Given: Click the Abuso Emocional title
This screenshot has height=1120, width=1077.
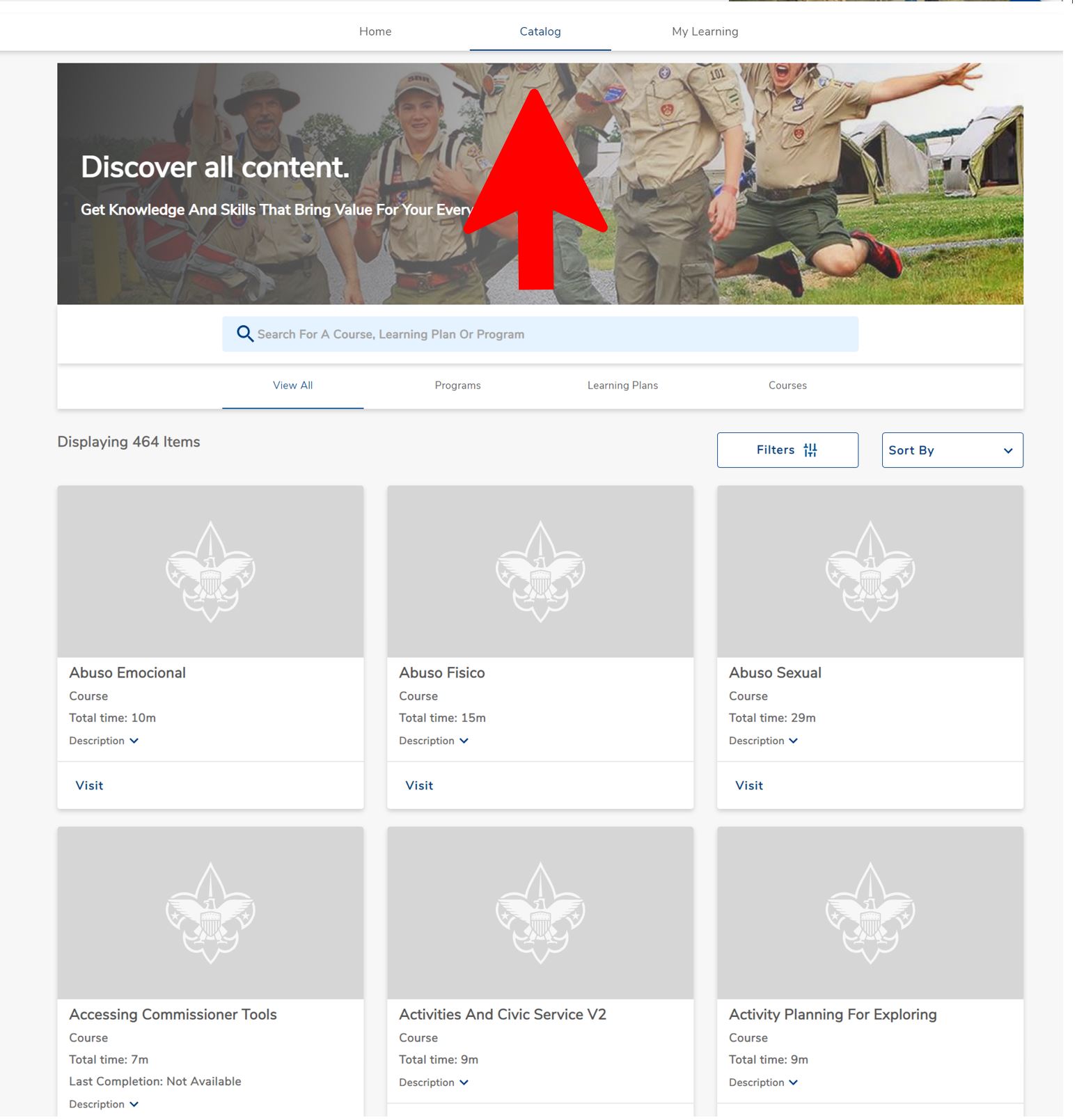Looking at the screenshot, I should [128, 675].
